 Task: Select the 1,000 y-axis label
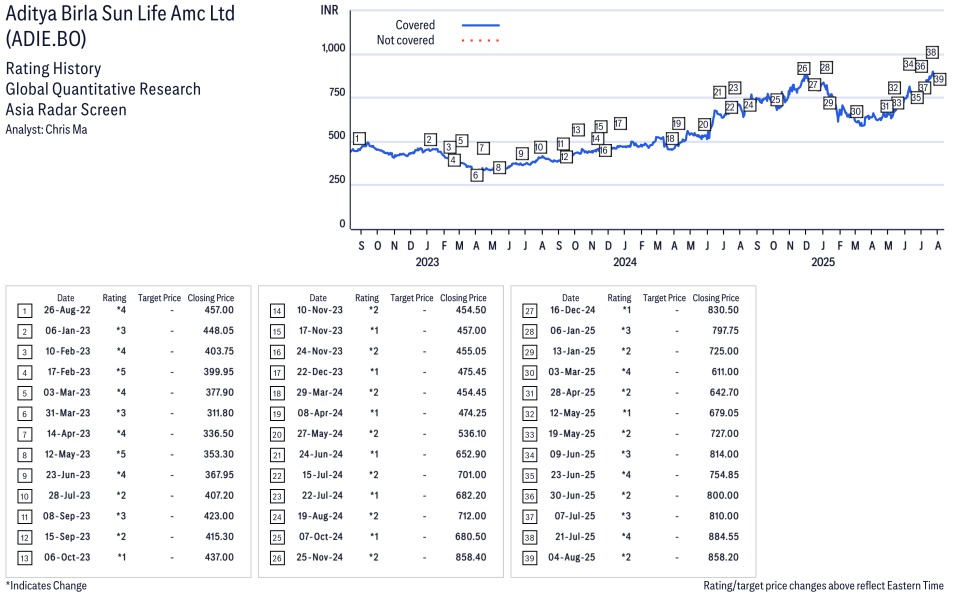pyautogui.click(x=333, y=48)
